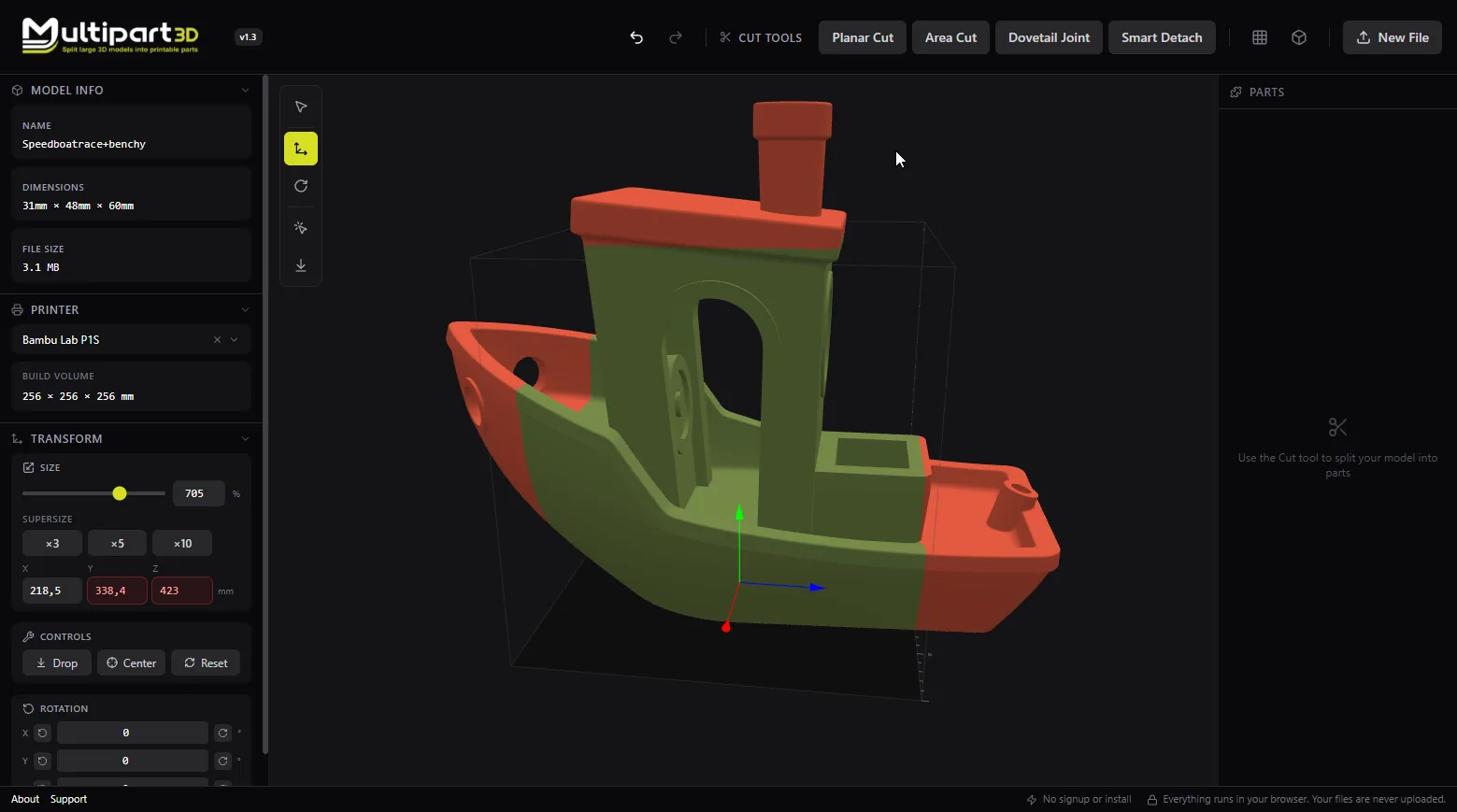This screenshot has width=1457, height=812.
Task: Click the green Y-axis gizmo arrow
Action: [739, 513]
